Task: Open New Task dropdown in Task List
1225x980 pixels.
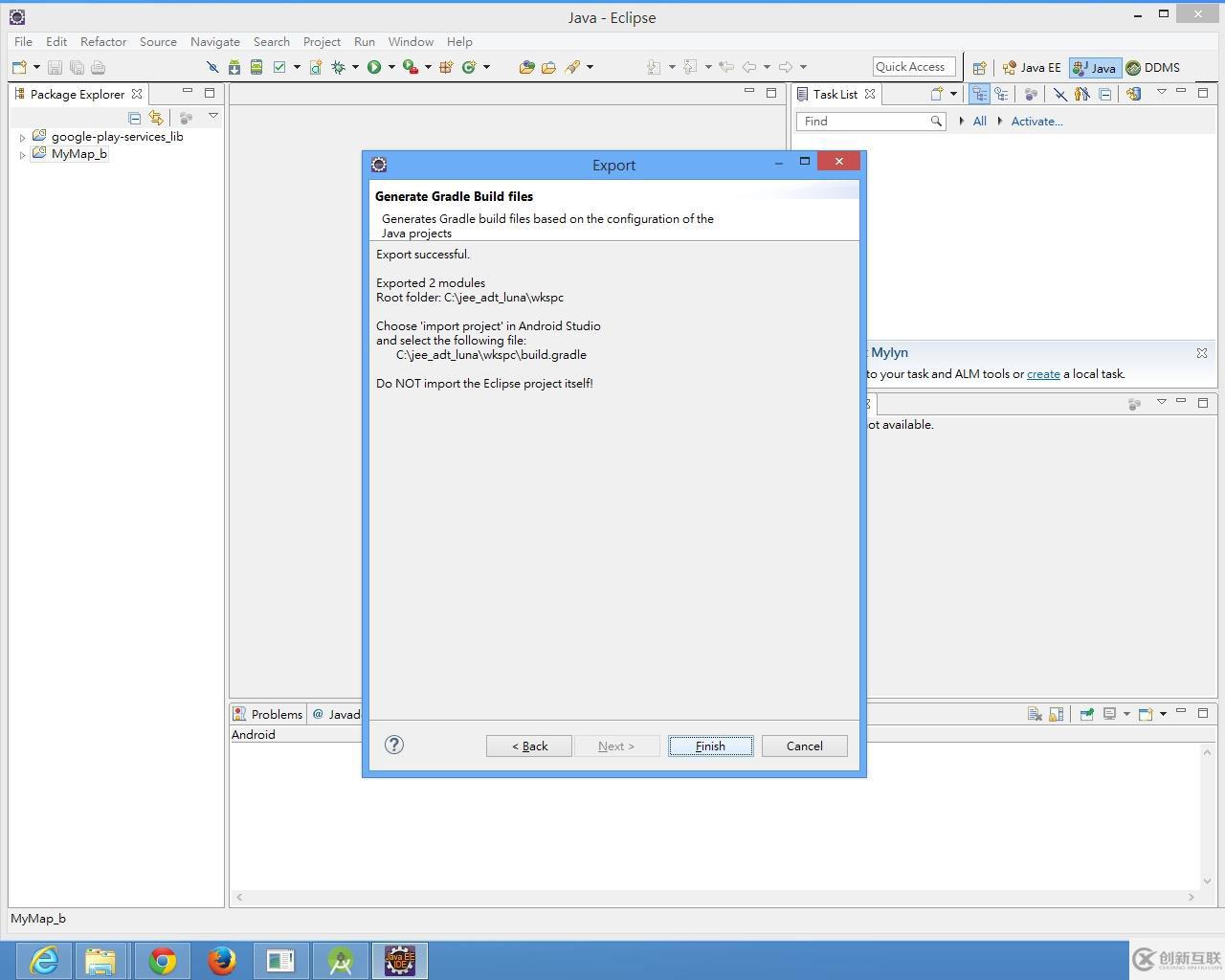Action: pos(953,94)
